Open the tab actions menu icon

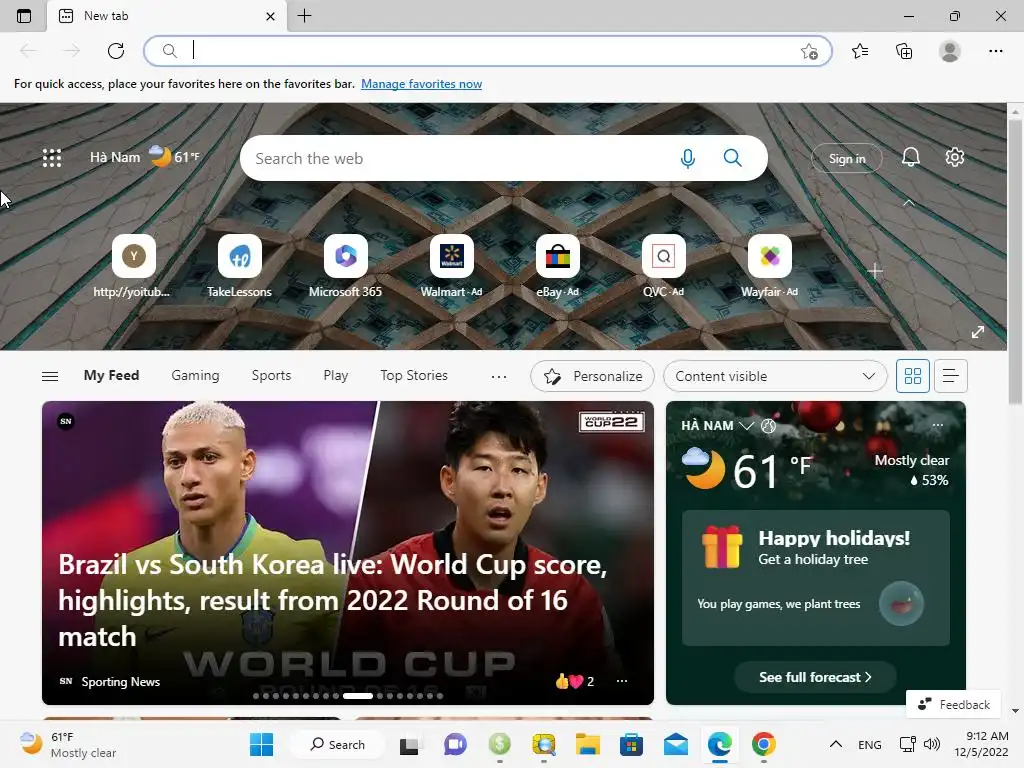pos(24,16)
